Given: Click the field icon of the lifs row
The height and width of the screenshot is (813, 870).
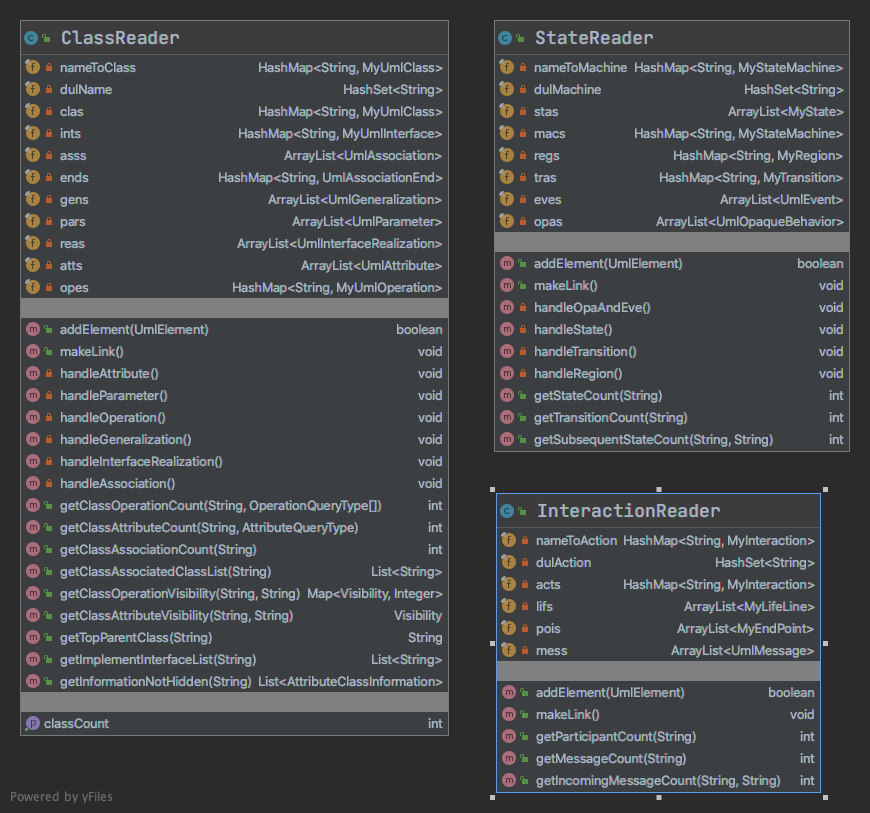Looking at the screenshot, I should (509, 606).
